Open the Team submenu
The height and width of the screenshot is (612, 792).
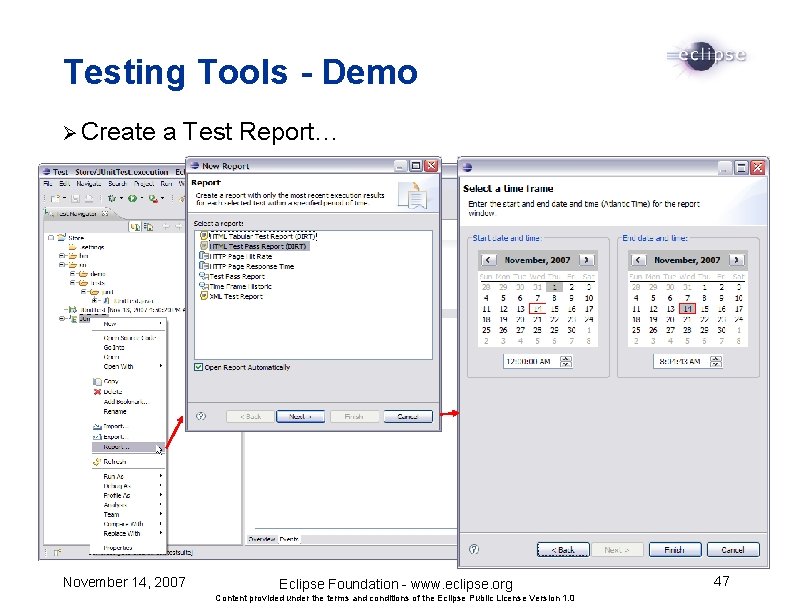(128, 515)
